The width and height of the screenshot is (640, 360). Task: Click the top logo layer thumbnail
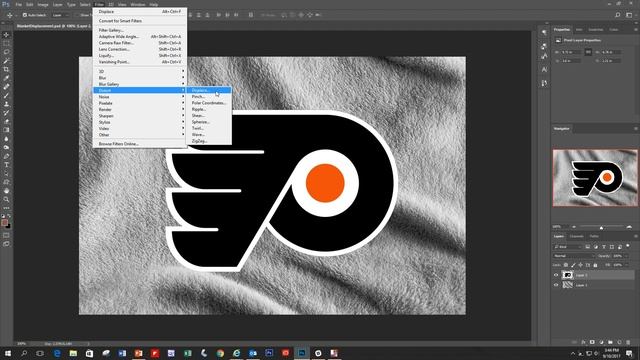tap(567, 275)
